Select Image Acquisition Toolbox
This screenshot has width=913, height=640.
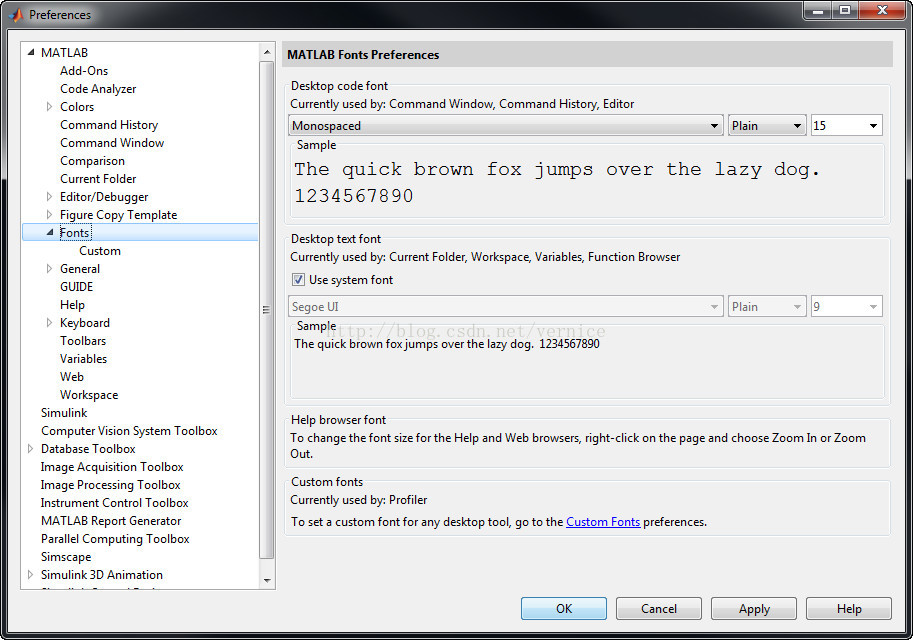pos(112,467)
